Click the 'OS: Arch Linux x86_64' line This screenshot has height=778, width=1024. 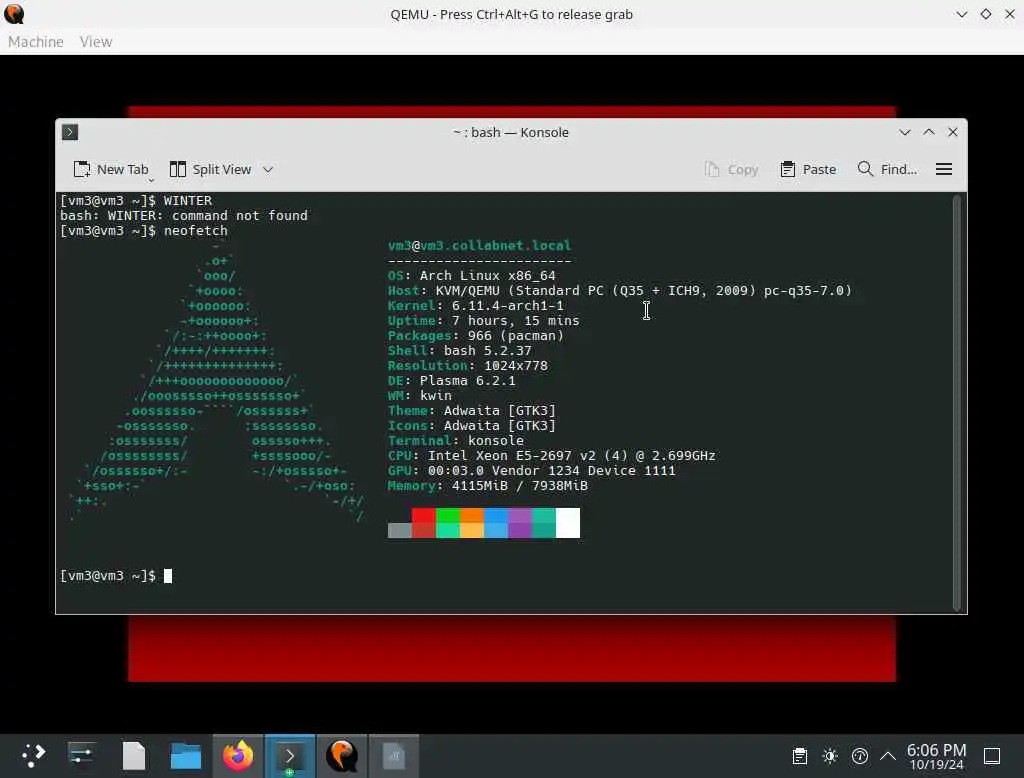click(x=472, y=276)
